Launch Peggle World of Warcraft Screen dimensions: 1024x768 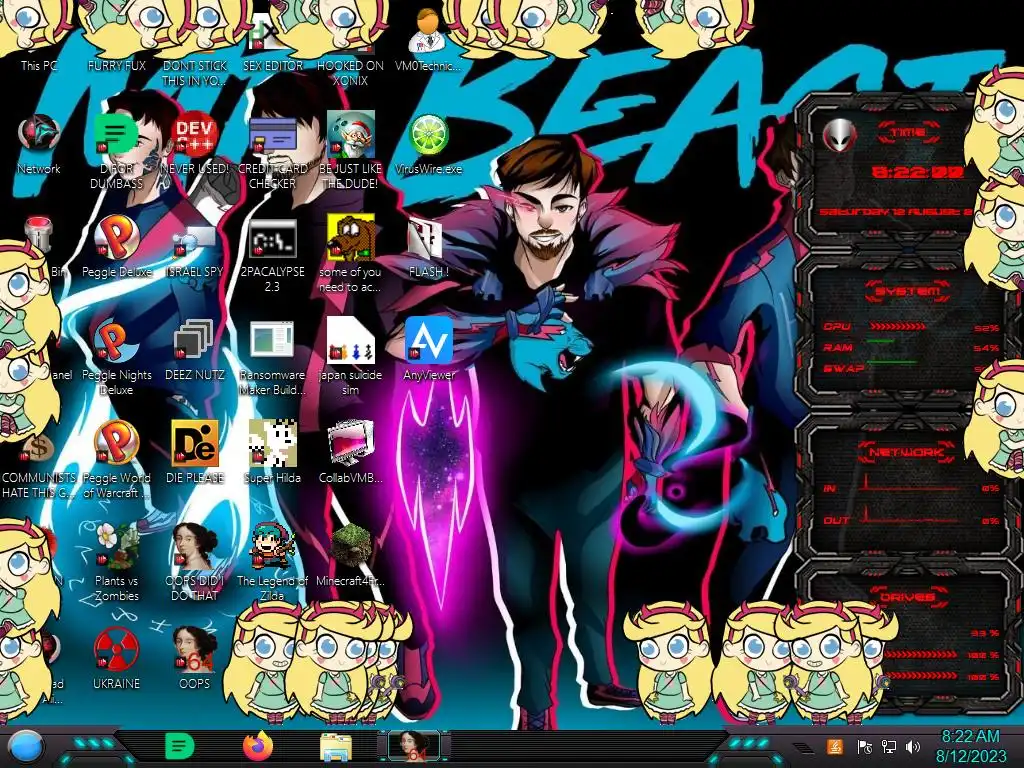(x=116, y=460)
